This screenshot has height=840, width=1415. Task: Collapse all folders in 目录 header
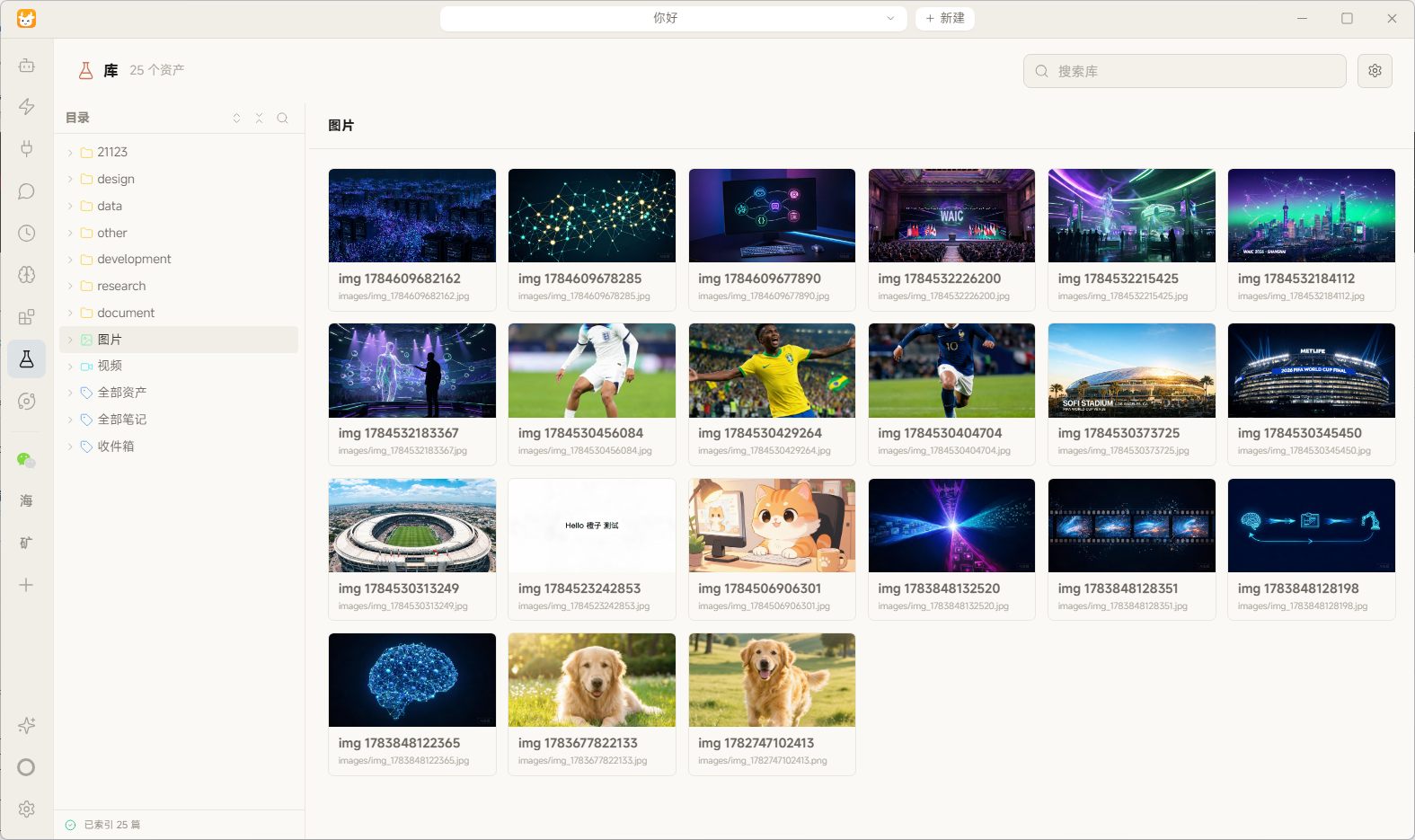pos(259,118)
